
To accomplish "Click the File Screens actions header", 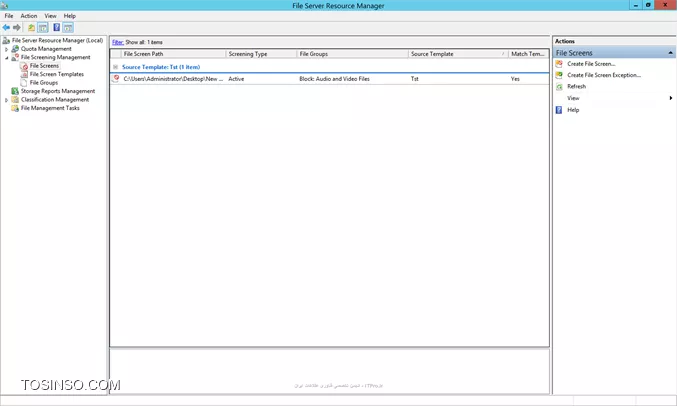I will coord(614,53).
